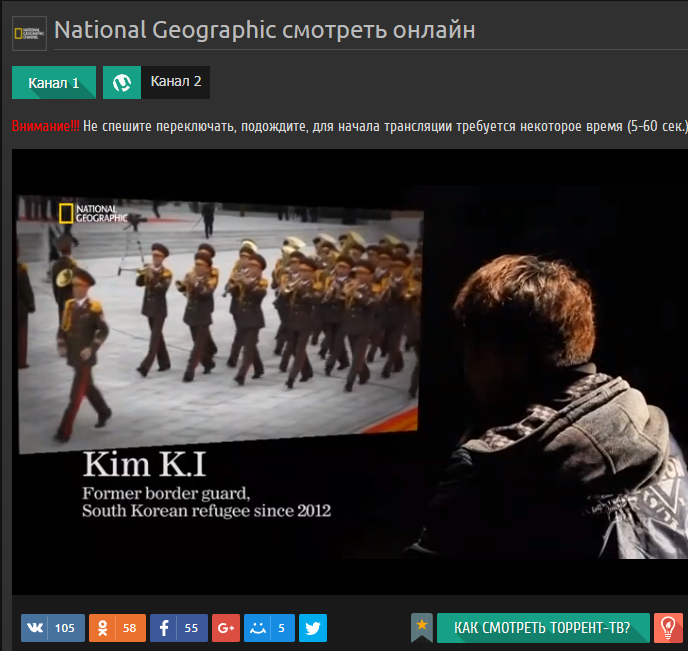Click the National Geographic смотреть онлайн heading
The width and height of the screenshot is (688, 651).
click(x=264, y=30)
